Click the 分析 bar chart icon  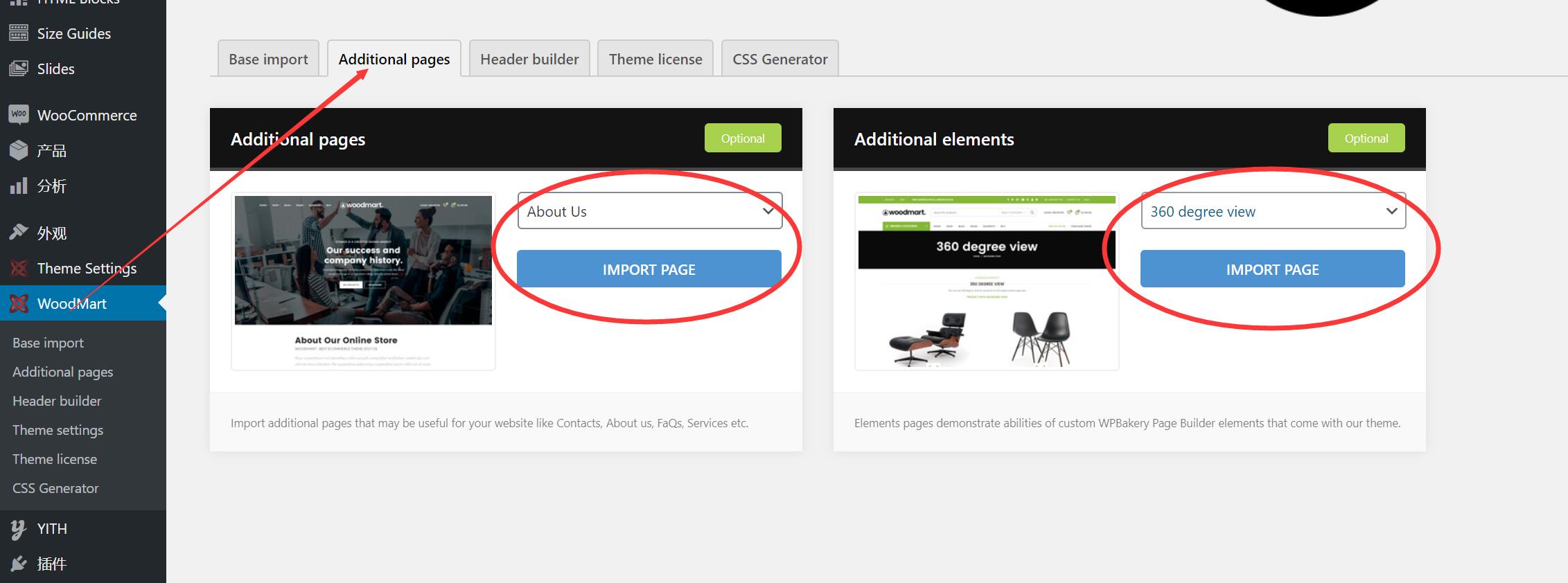[19, 186]
